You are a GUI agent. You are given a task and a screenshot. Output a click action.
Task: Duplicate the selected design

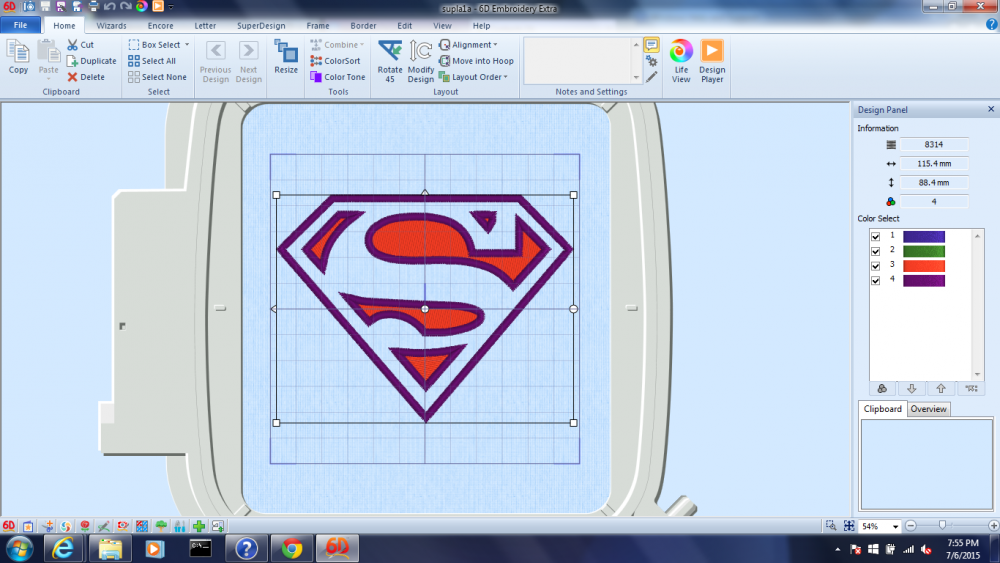point(92,61)
